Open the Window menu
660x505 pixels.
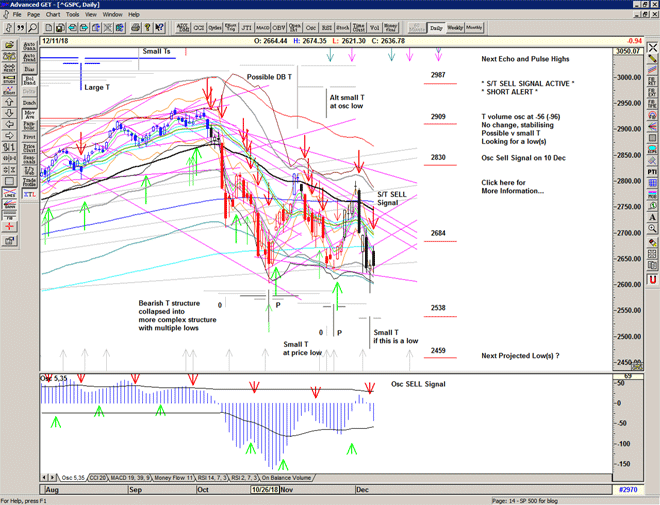[x=112, y=15]
